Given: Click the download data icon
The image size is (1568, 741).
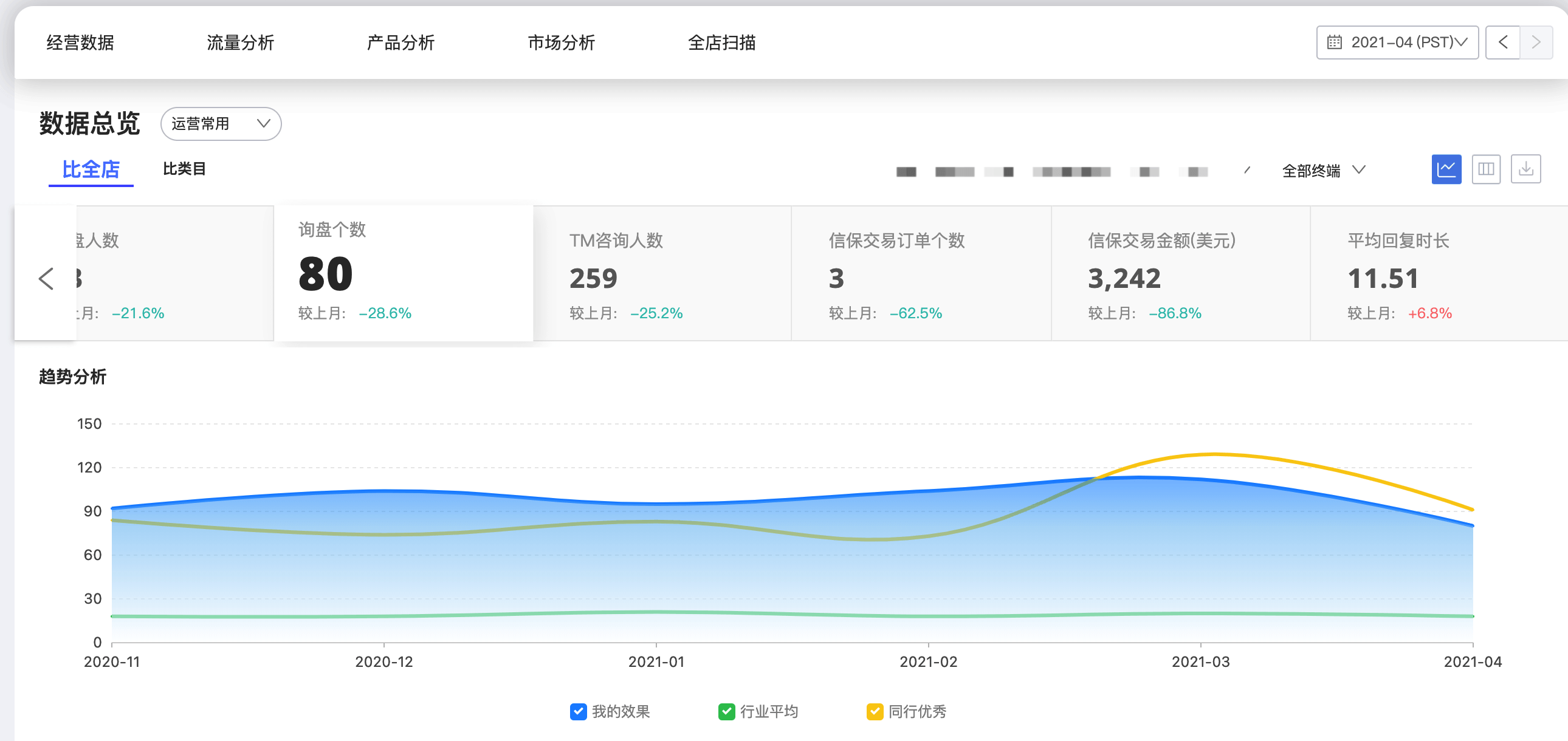Looking at the screenshot, I should point(1525,169).
